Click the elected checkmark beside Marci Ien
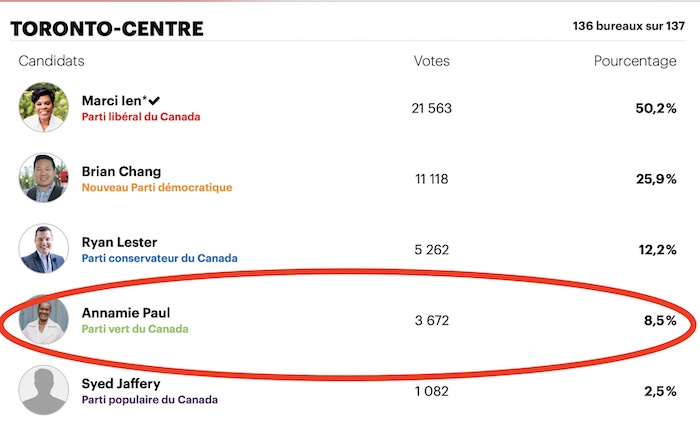 (x=154, y=101)
